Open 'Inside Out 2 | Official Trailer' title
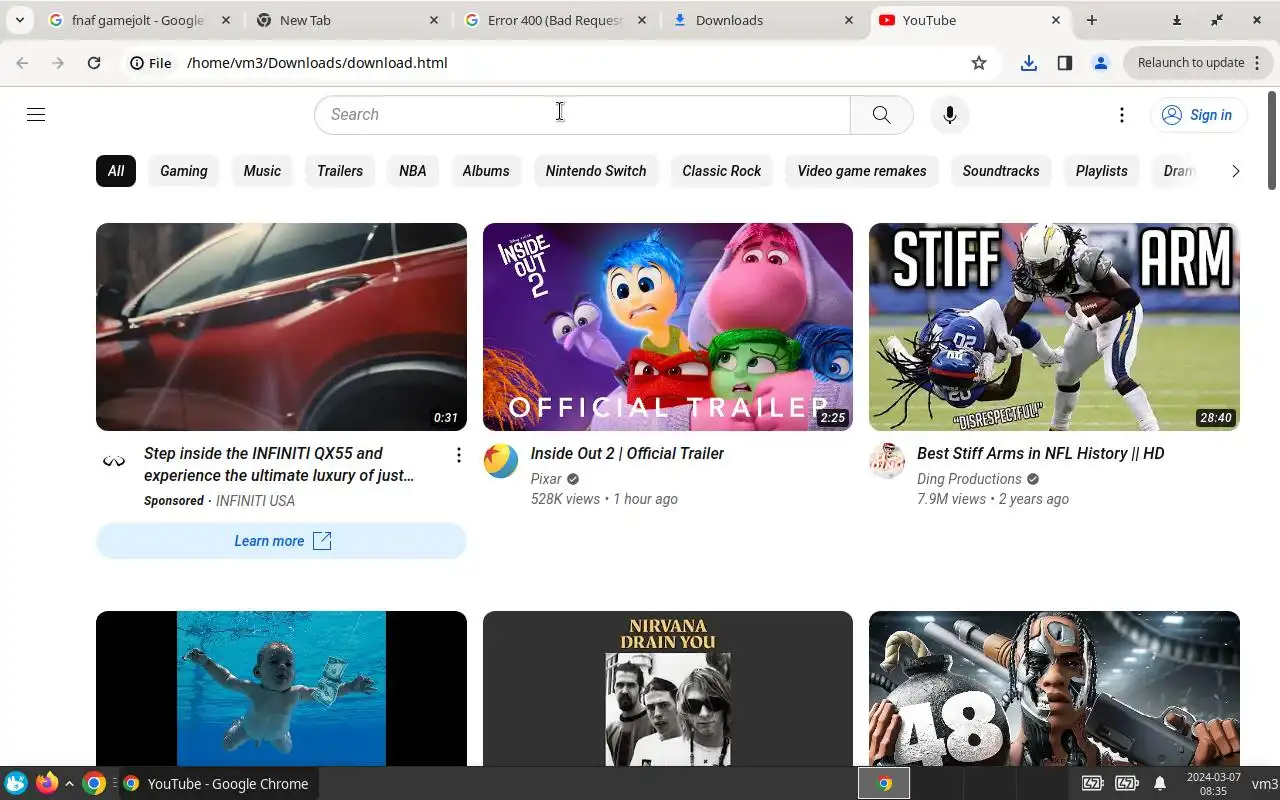 [x=627, y=454]
